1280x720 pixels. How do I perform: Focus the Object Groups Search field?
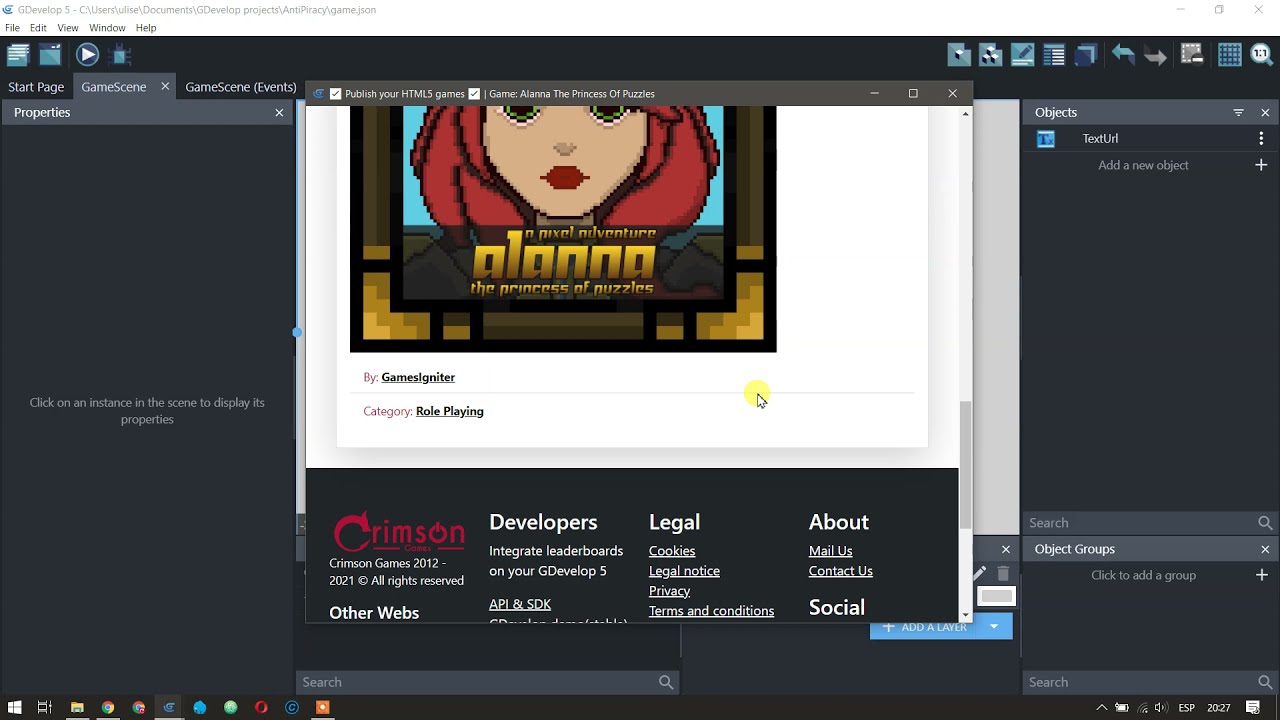[1140, 682]
